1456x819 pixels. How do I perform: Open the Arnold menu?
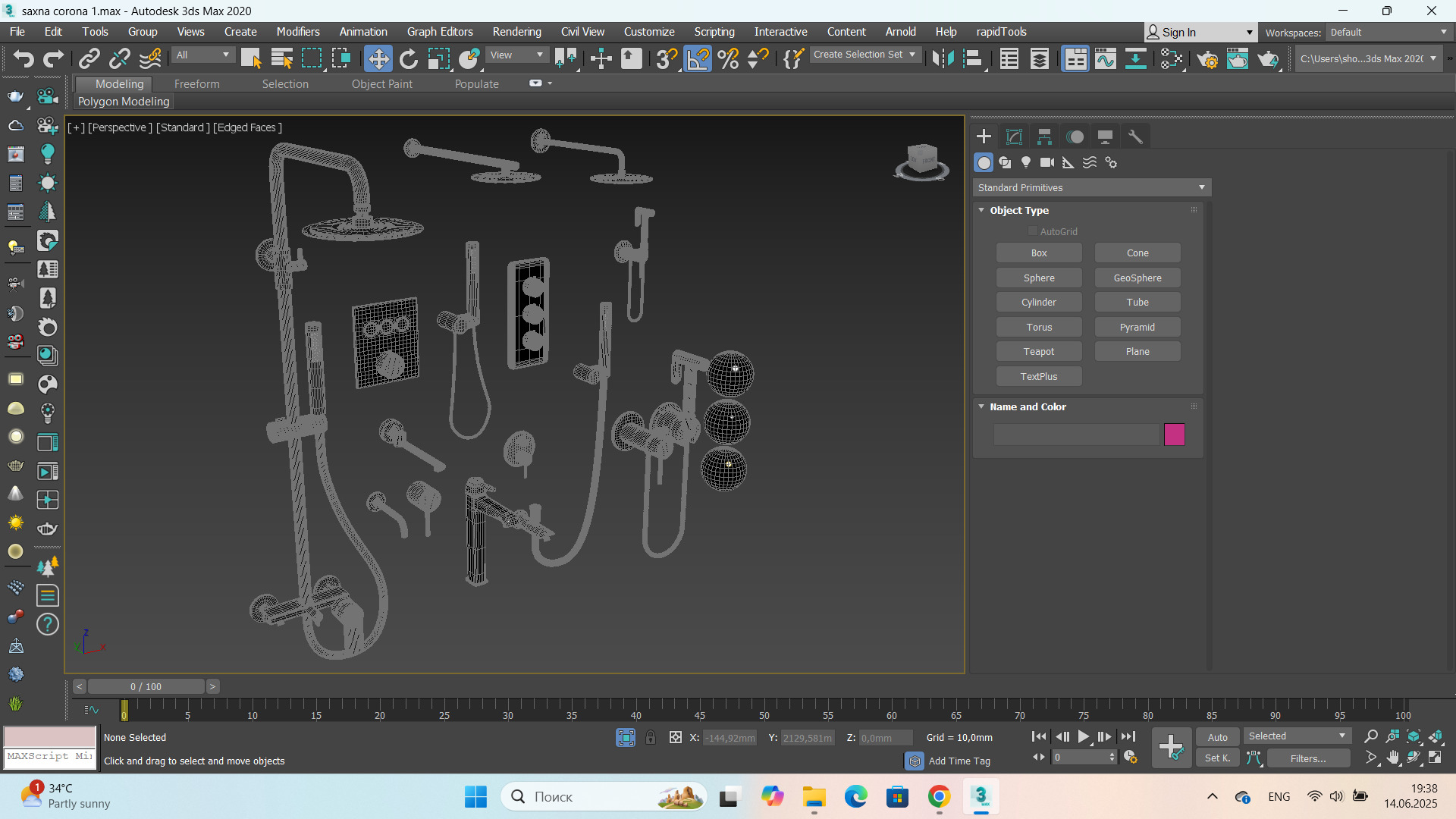[x=900, y=32]
